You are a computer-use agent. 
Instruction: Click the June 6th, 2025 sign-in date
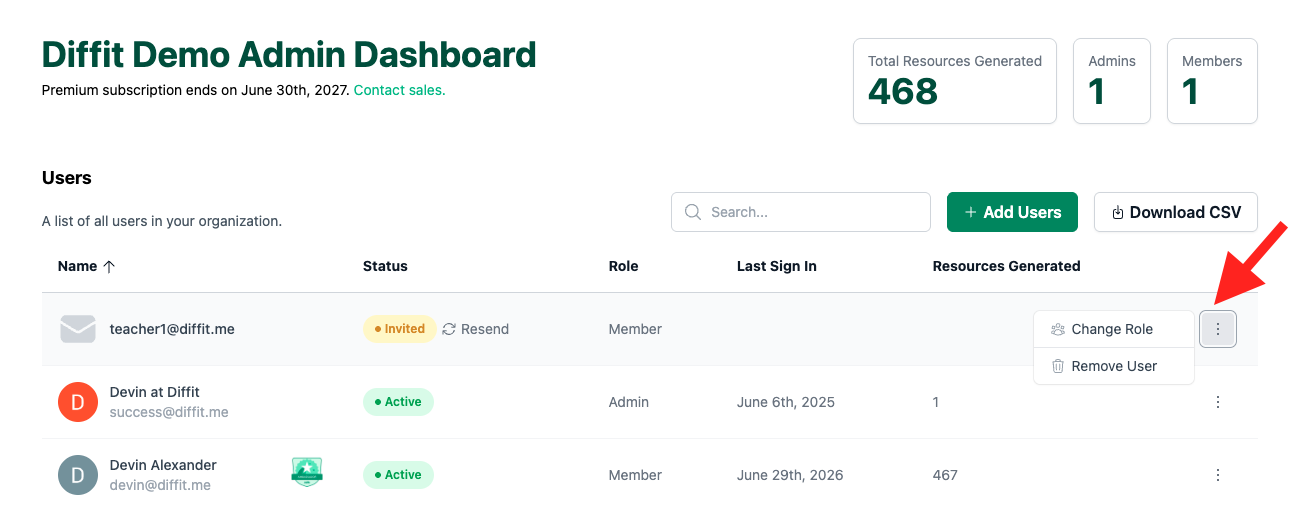click(786, 402)
